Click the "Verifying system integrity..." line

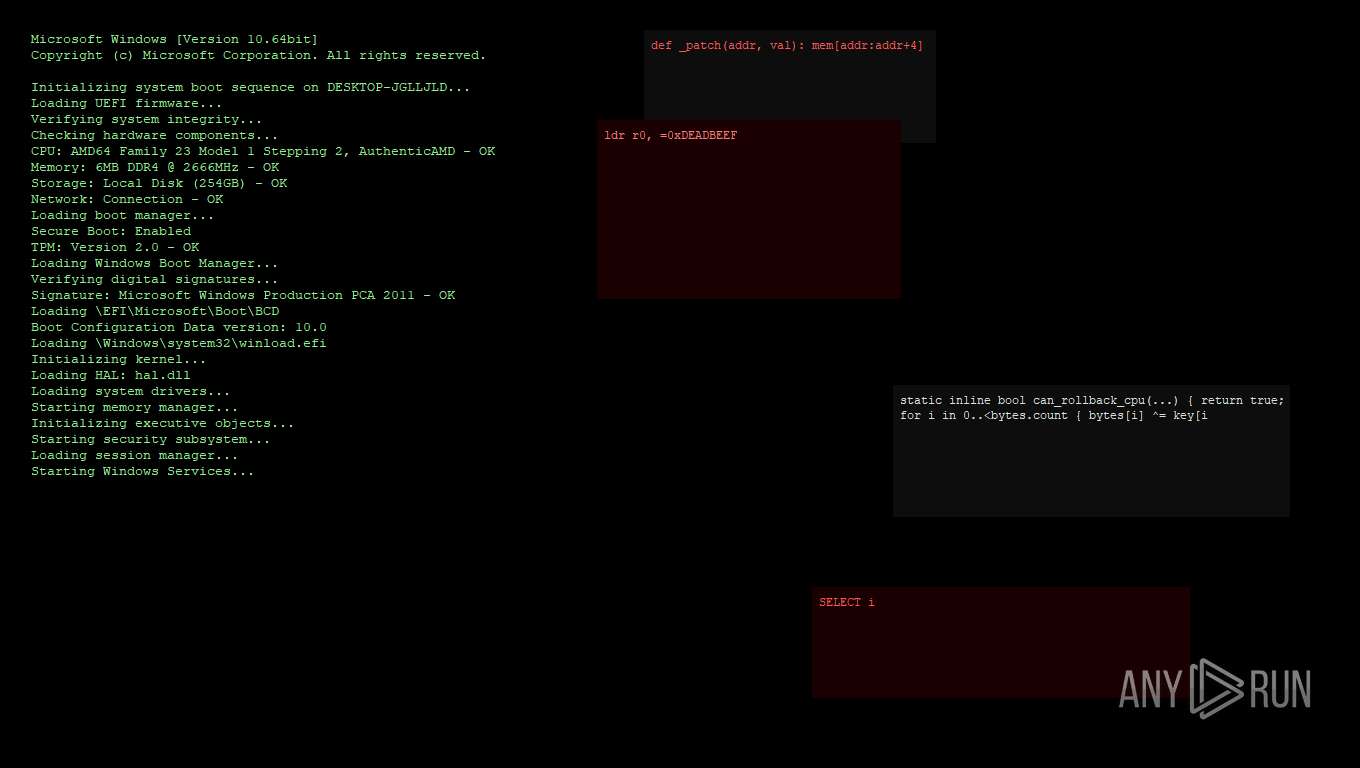[x=146, y=120]
